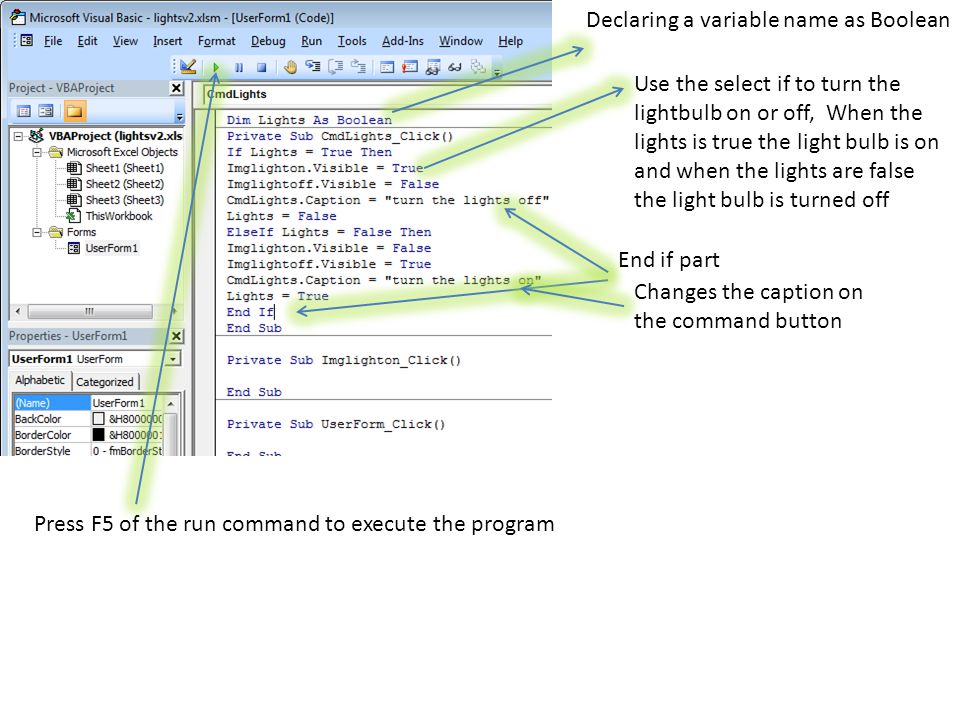Open the Window menu
The height and width of the screenshot is (720, 960).
tap(460, 41)
